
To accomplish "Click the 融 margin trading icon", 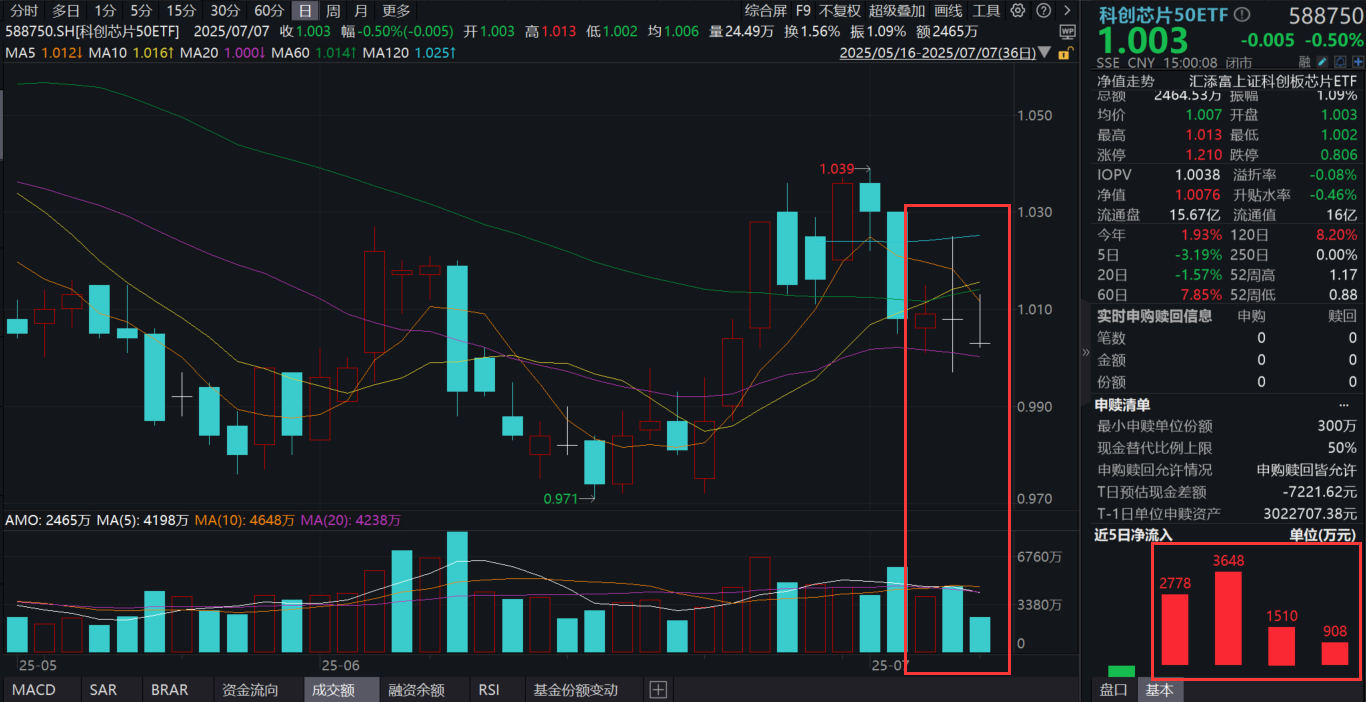I will click(1305, 61).
